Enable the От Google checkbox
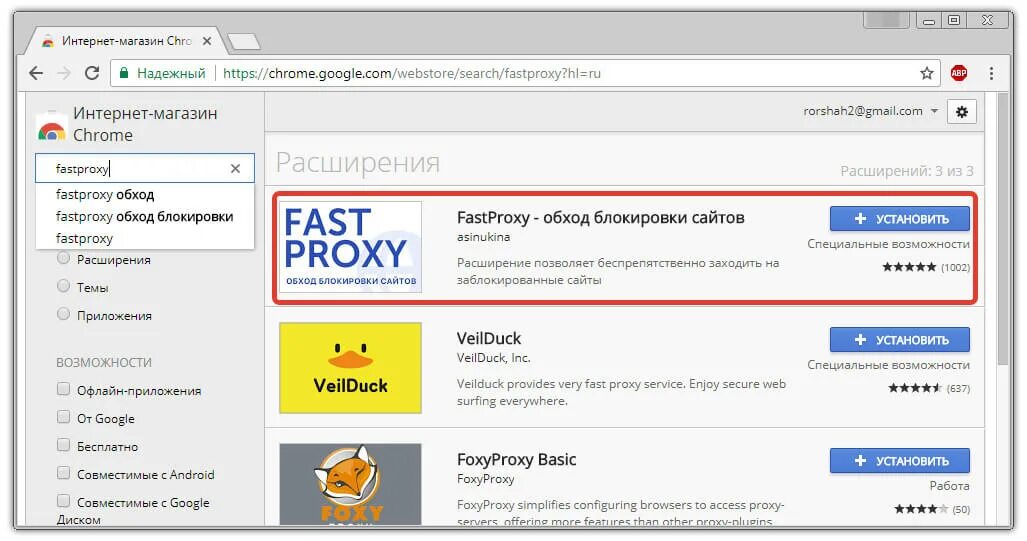Image resolution: width=1027 pixels, height=541 pixels. tap(63, 417)
